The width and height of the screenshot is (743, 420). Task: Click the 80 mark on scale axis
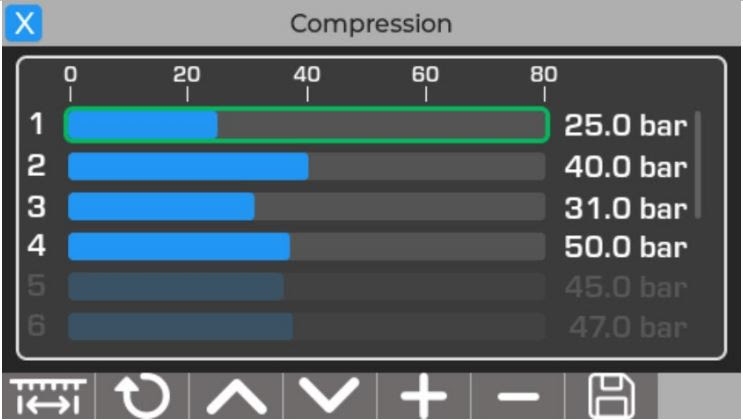click(544, 74)
